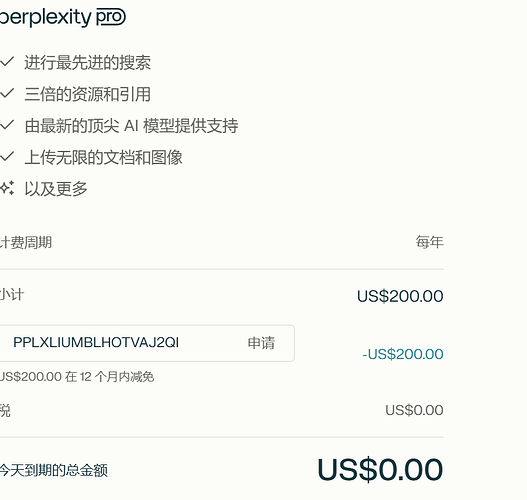This screenshot has width=527, height=500.
Task: Click the large total US$0.00
Action: (x=380, y=469)
